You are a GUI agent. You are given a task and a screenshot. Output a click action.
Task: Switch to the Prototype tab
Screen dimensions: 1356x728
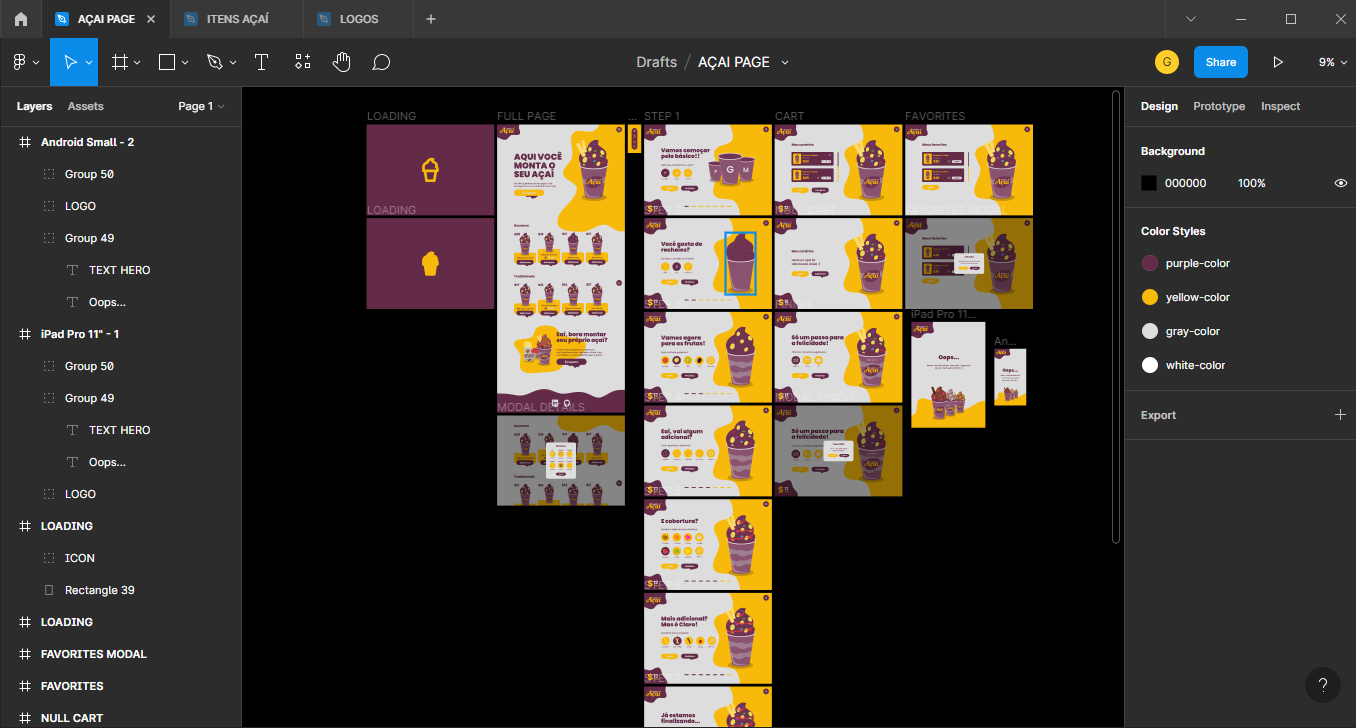pos(1219,106)
